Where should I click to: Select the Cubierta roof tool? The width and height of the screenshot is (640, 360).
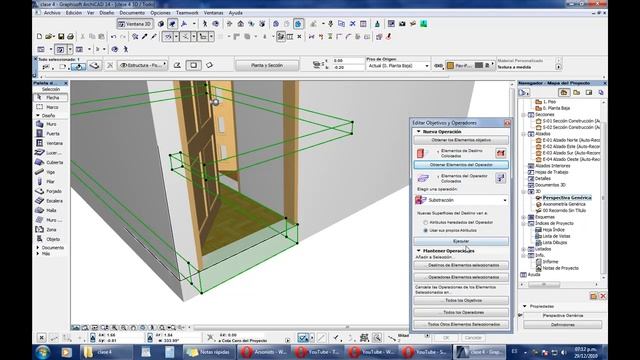pos(51,162)
